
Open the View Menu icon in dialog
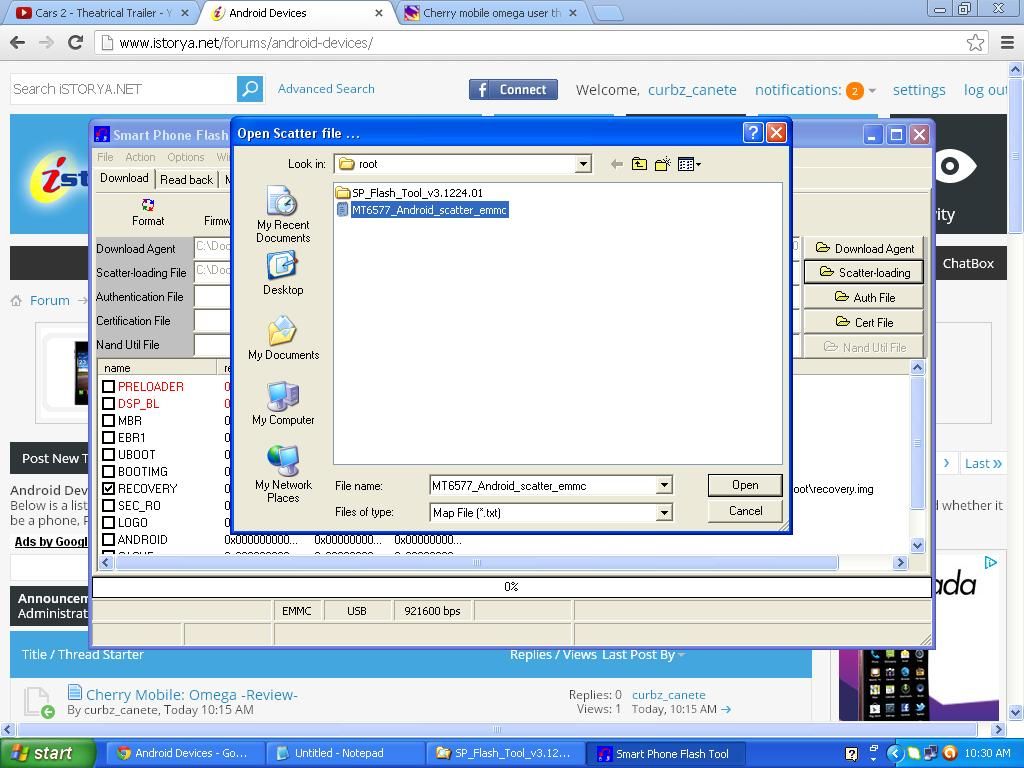click(x=689, y=164)
